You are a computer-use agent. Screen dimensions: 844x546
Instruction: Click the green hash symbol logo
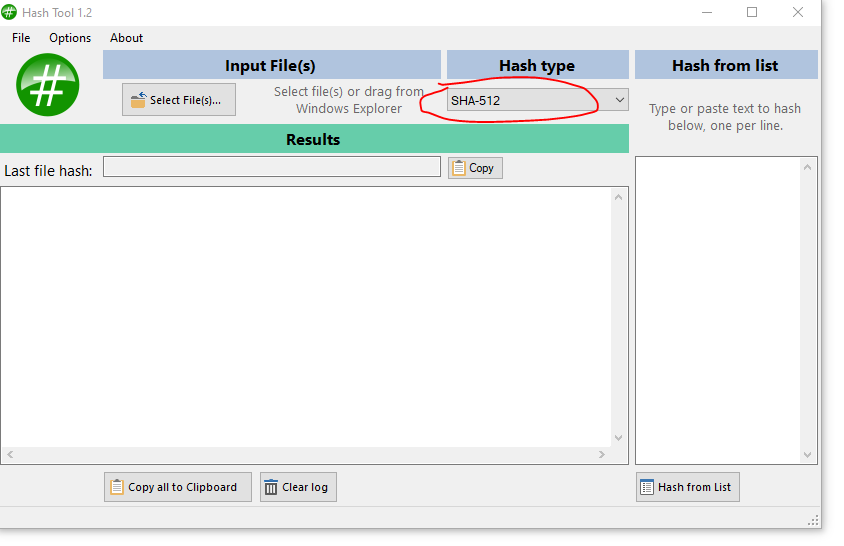(47, 84)
